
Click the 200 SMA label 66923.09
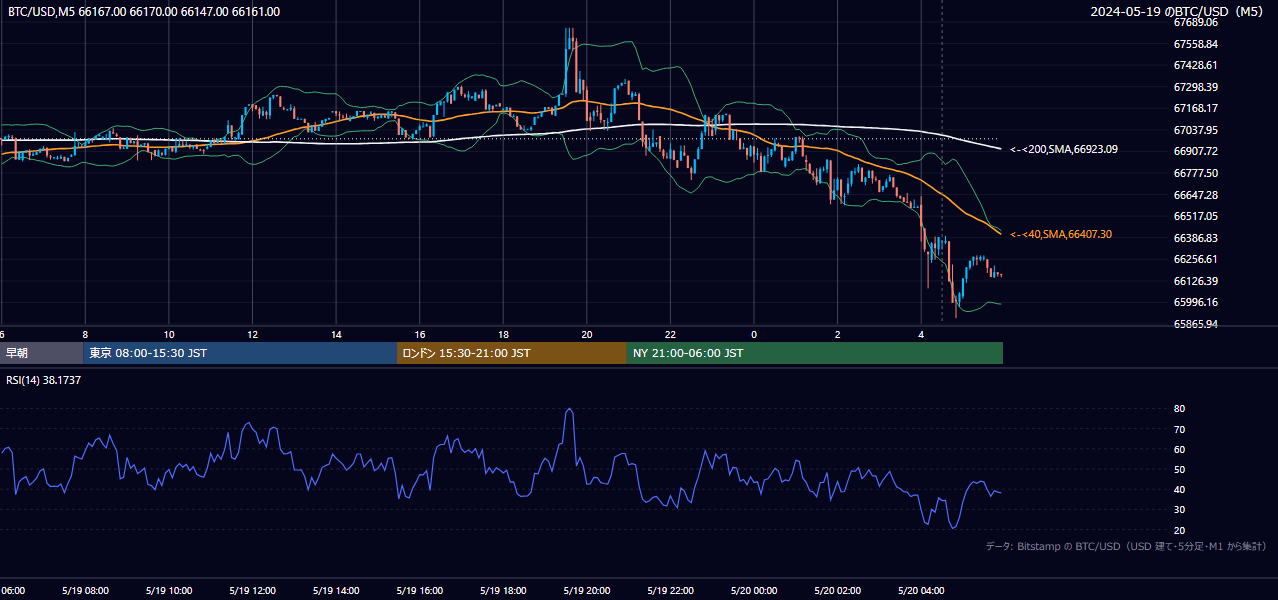tap(1064, 149)
